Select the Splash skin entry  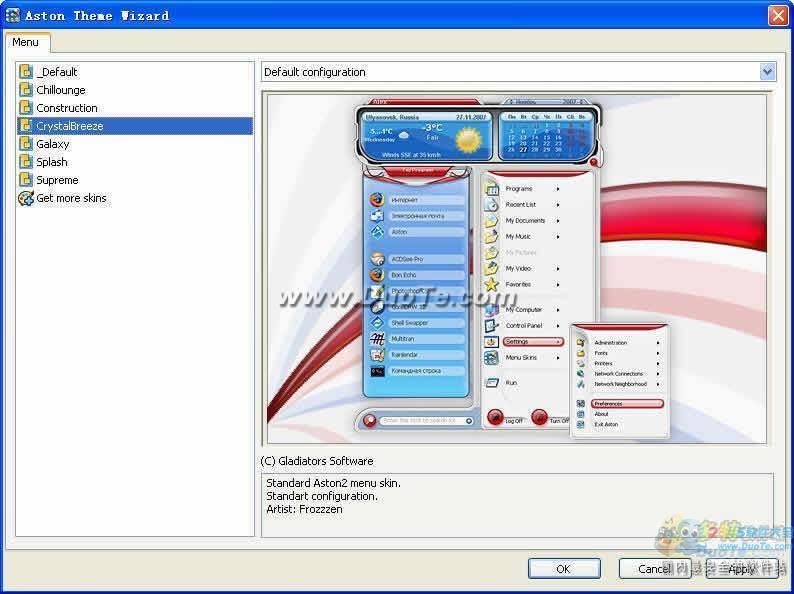tap(52, 162)
